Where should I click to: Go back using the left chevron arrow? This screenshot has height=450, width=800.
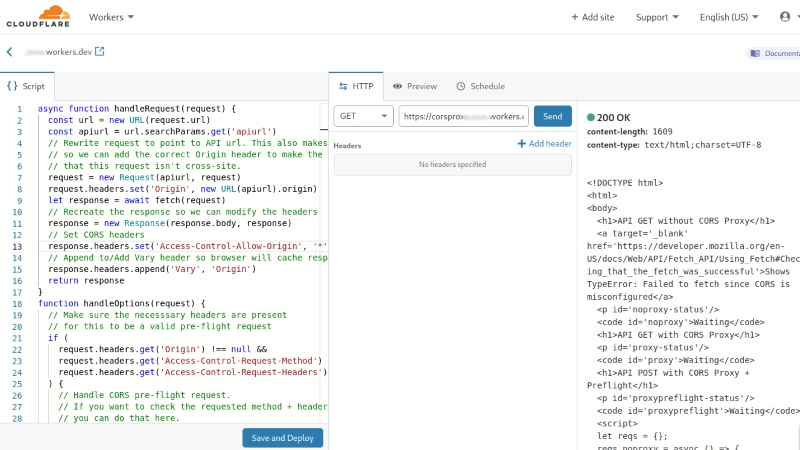pyautogui.click(x=9, y=52)
